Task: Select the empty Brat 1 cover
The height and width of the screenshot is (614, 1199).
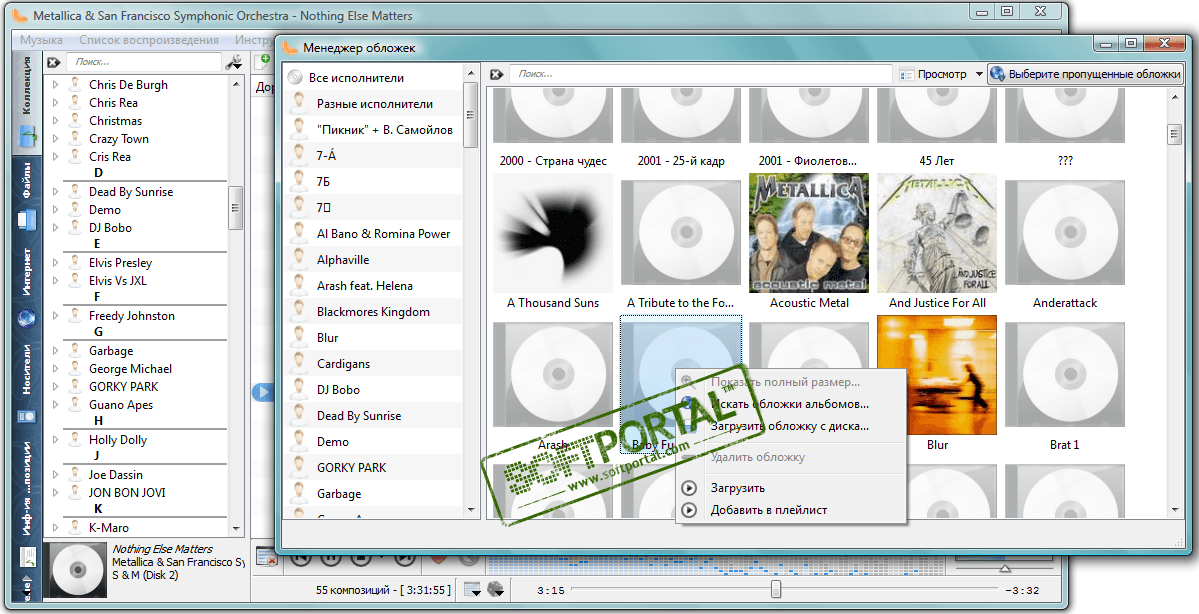Action: coord(1064,376)
